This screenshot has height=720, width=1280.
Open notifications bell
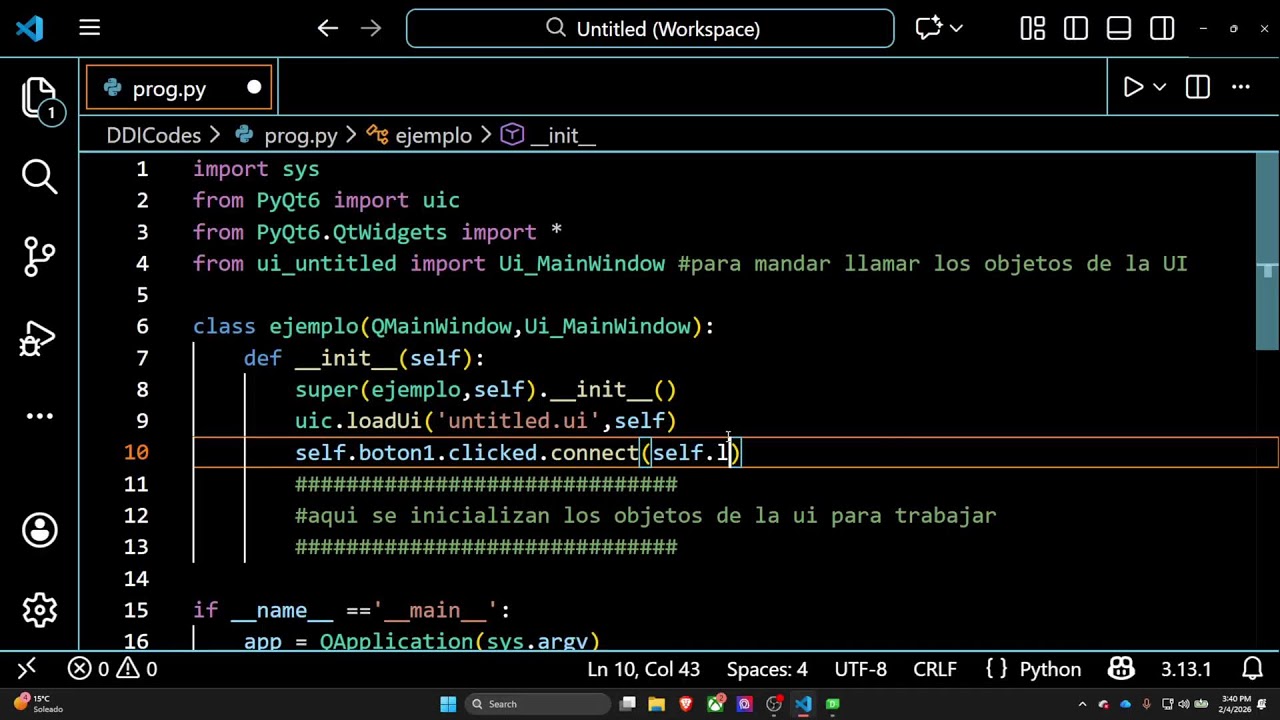(1252, 669)
